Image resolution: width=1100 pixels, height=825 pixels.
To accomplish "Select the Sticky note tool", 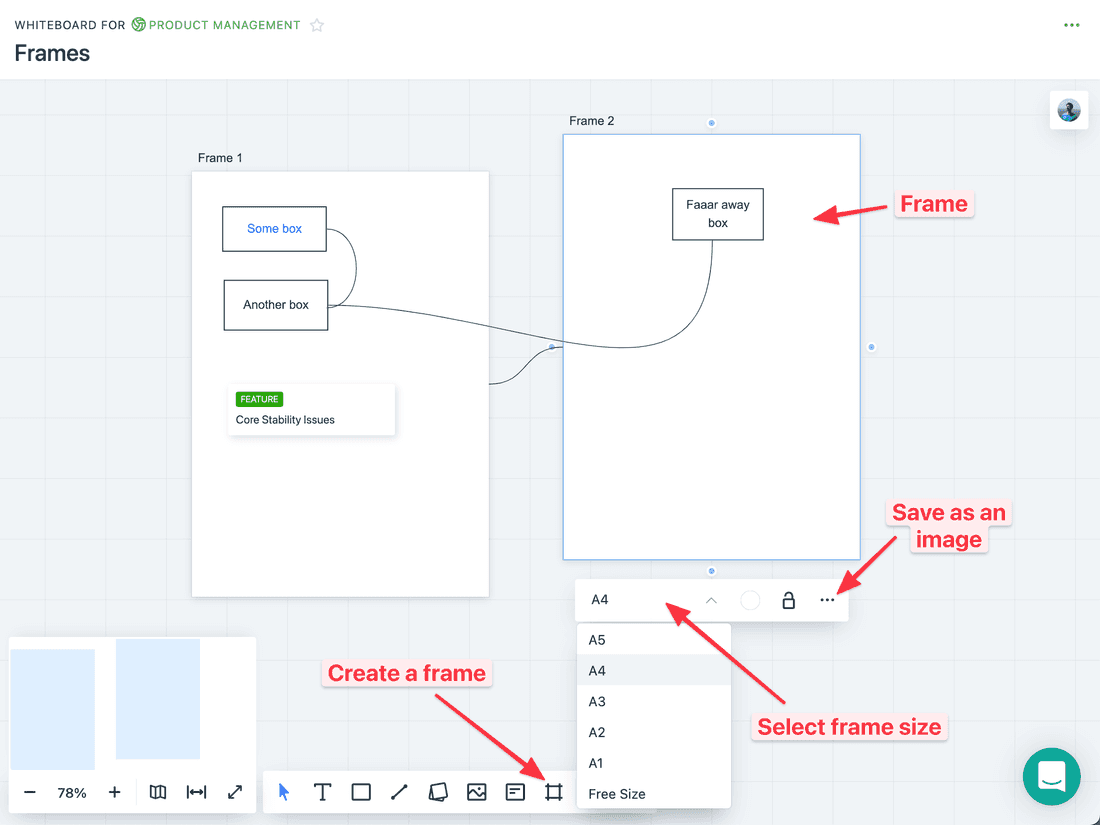I will click(x=437, y=792).
